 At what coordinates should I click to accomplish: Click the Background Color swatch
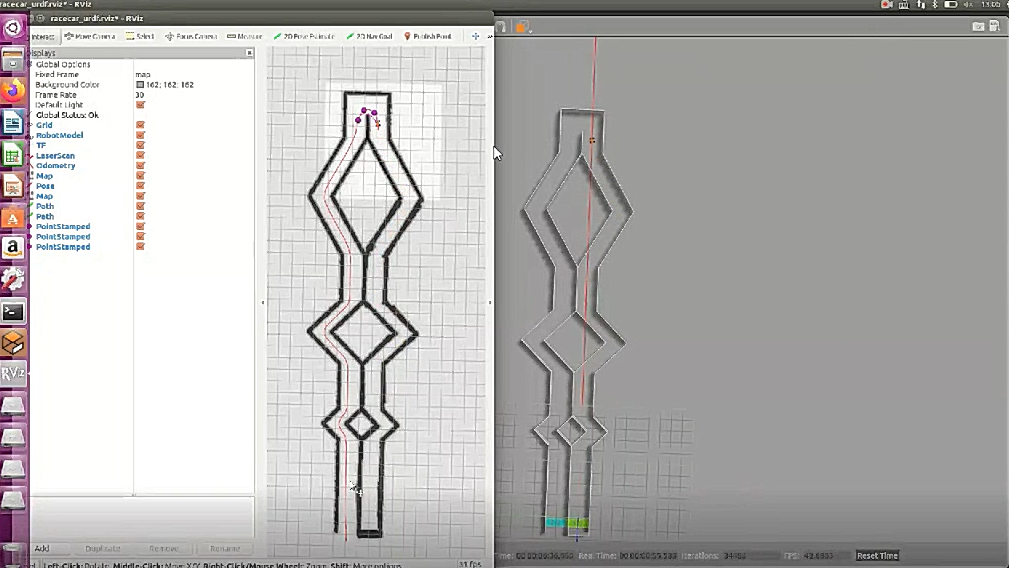140,85
